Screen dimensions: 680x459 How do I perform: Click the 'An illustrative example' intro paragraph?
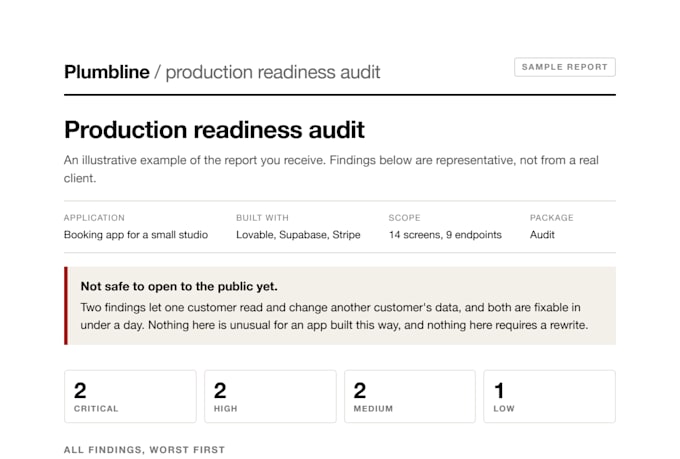click(x=331, y=169)
